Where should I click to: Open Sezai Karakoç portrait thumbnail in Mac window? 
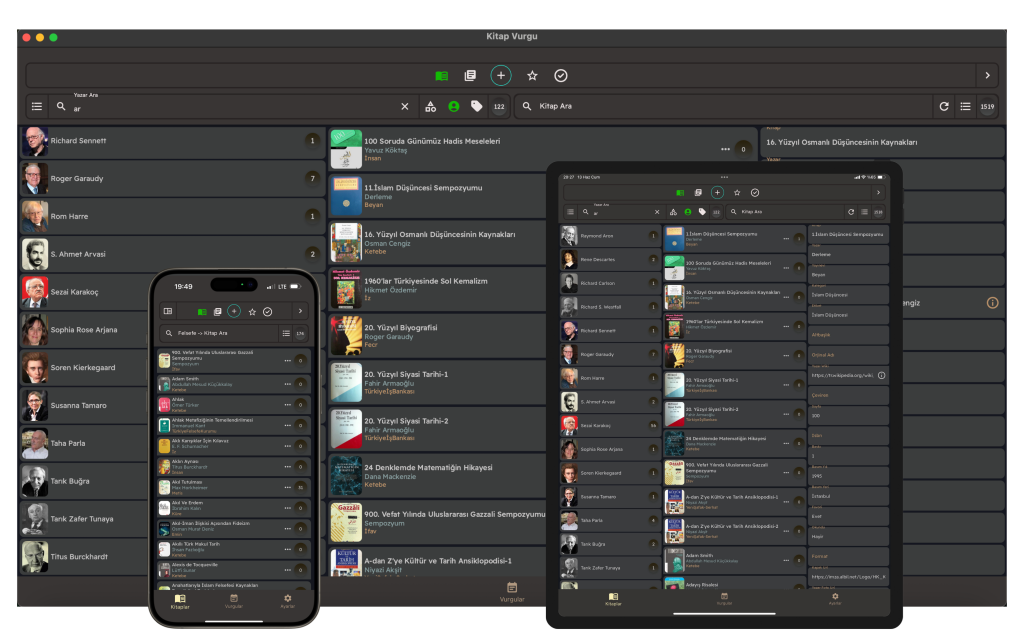pos(35,292)
